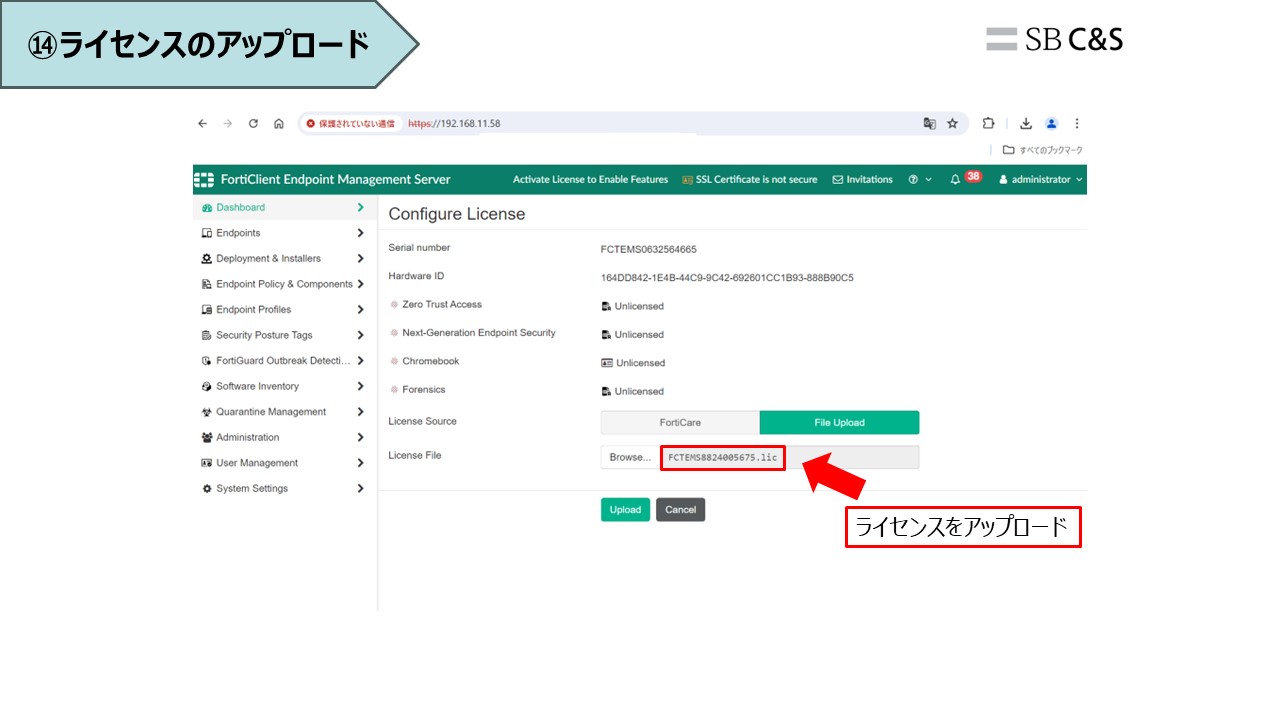Image resolution: width=1280 pixels, height=720 pixels.
Task: Open the browser three-dot menu
Action: click(x=1077, y=124)
